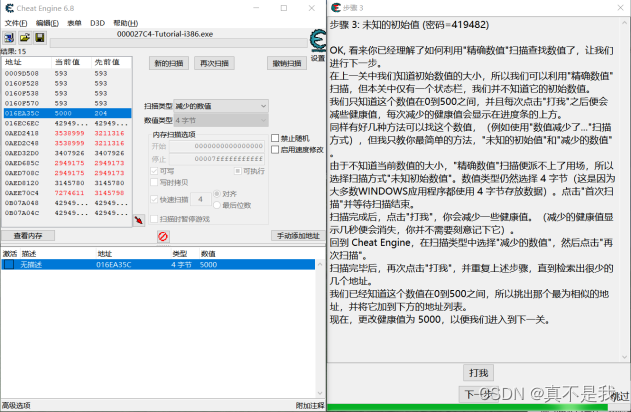Select result row 0AED32D0
631x412 pixels.
tap(67, 153)
